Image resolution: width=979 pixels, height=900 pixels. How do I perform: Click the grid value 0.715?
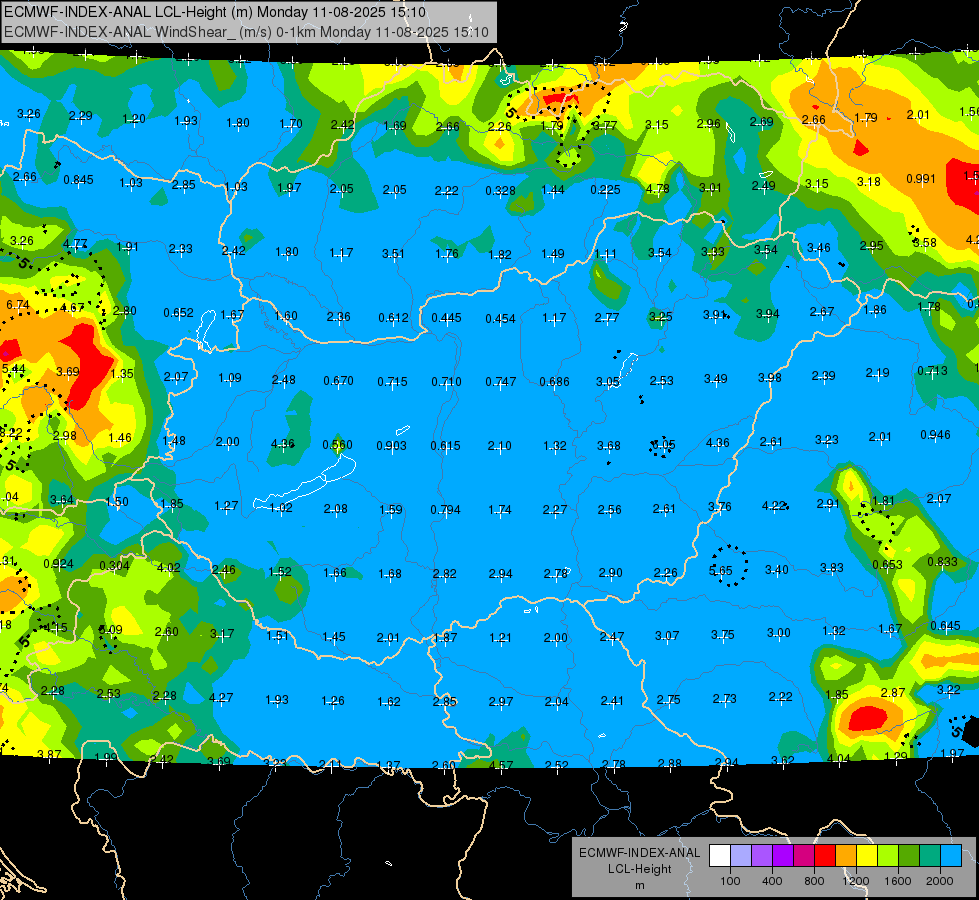click(x=392, y=382)
